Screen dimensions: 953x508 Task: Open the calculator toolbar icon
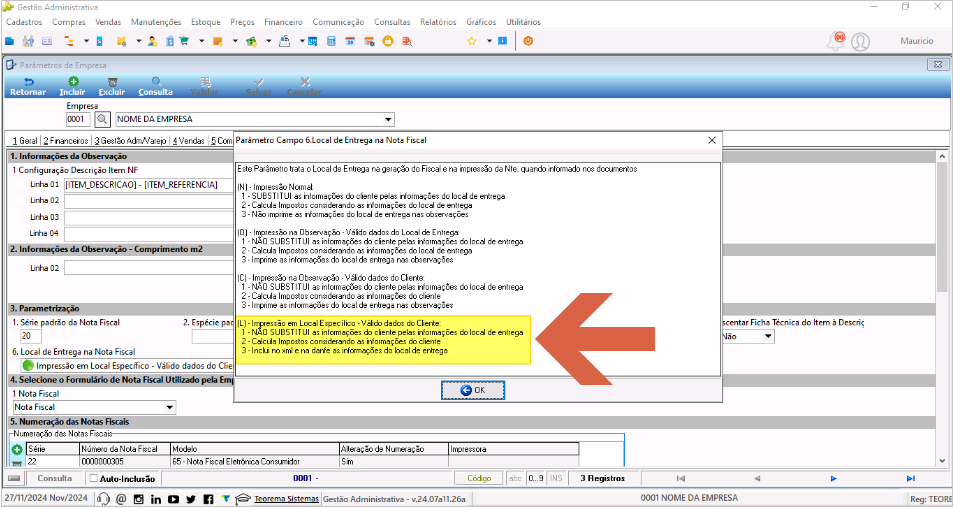[331, 41]
